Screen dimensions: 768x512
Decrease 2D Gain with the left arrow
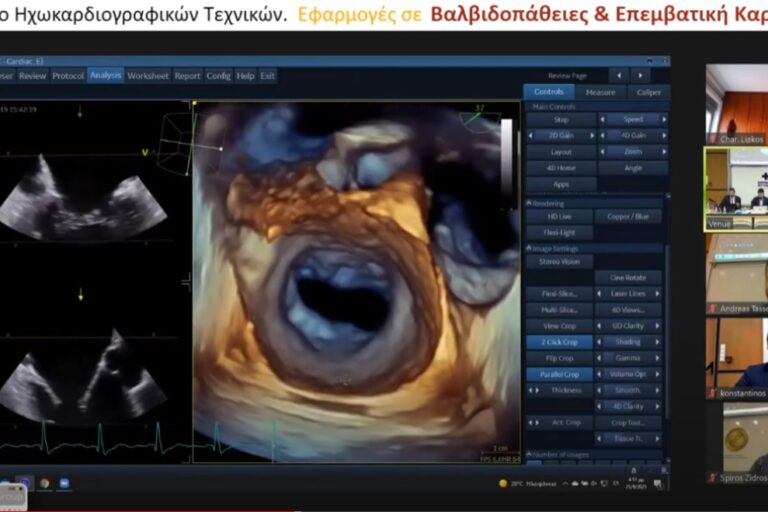pyautogui.click(x=529, y=135)
